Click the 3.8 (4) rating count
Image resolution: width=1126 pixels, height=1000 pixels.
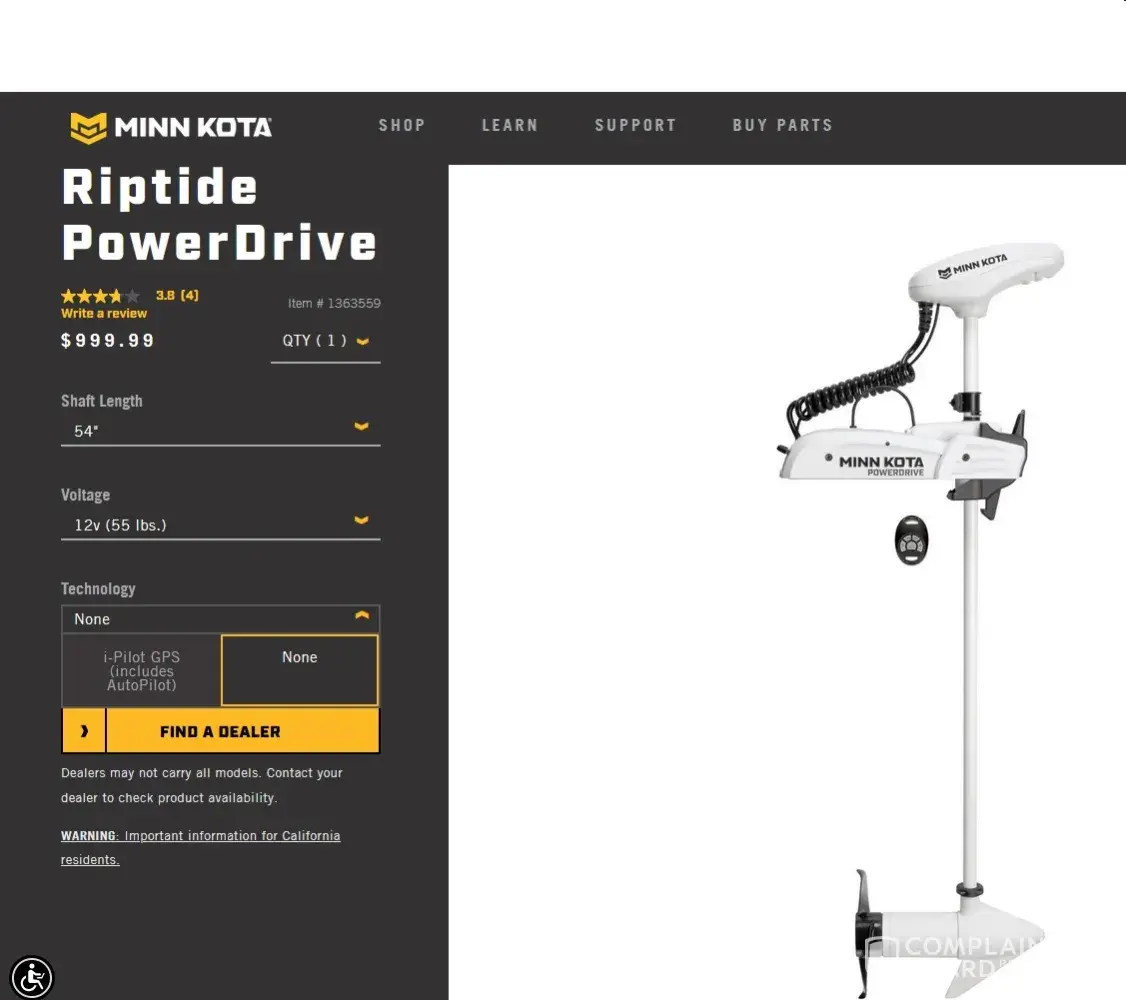pyautogui.click(x=177, y=295)
